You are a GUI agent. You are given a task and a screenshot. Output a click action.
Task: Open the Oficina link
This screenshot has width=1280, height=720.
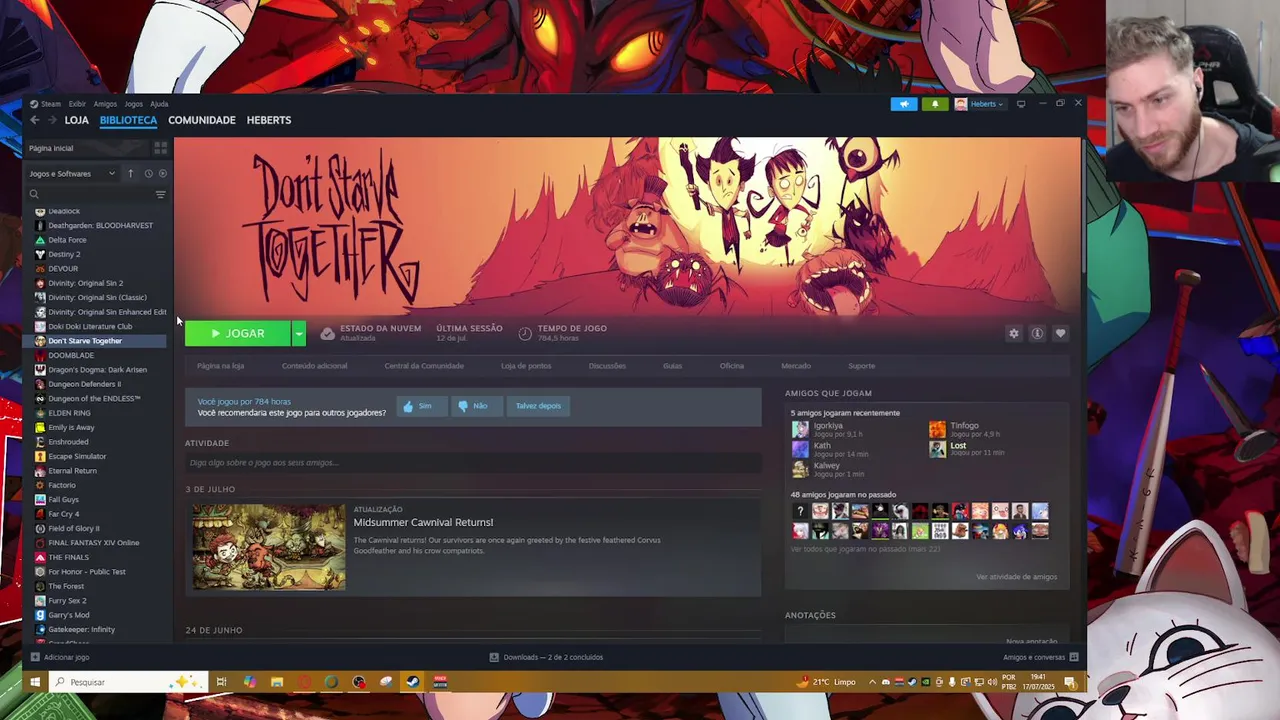[732, 366]
